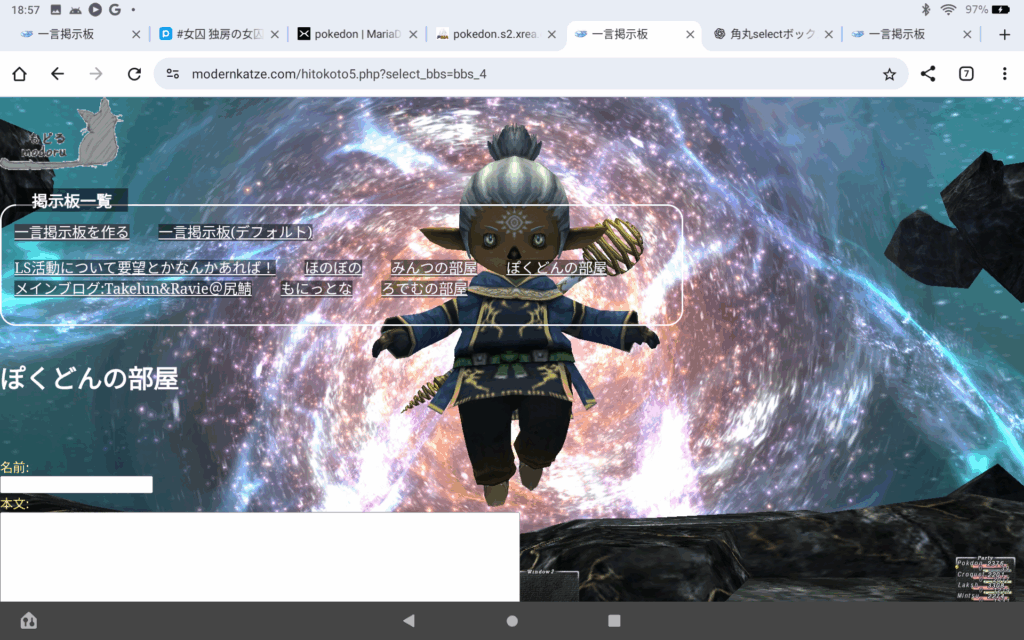The height and width of the screenshot is (640, 1024).
Task: Open the 一言掲示板を作る link
Action: click(72, 232)
